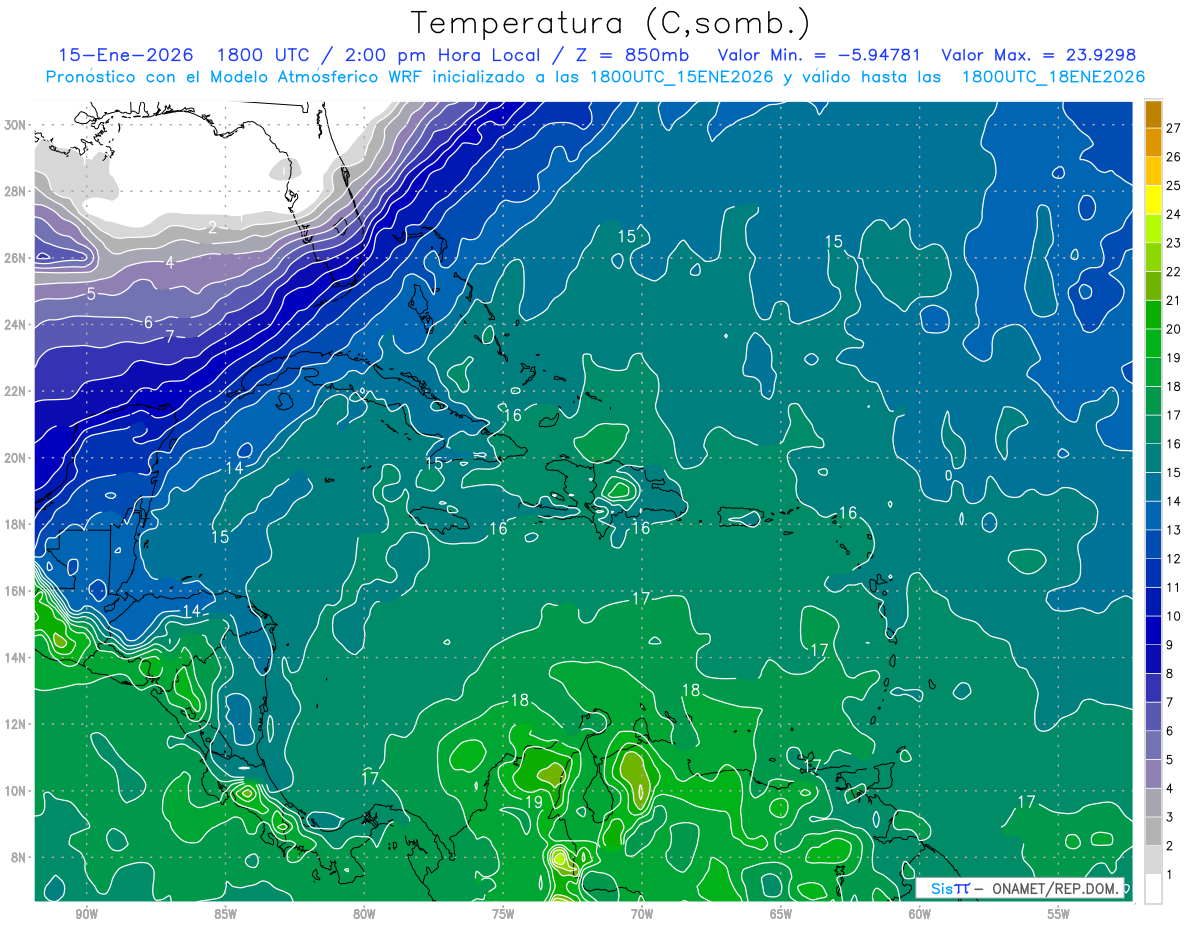Click the WRF model forecast description line

point(595,77)
